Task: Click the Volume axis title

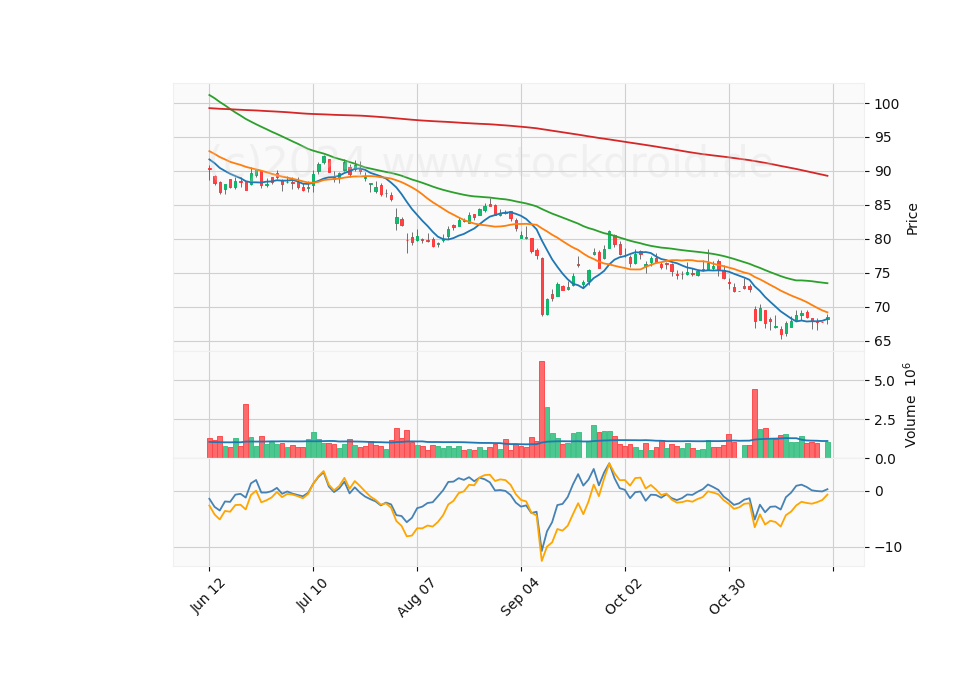Action: point(910,405)
